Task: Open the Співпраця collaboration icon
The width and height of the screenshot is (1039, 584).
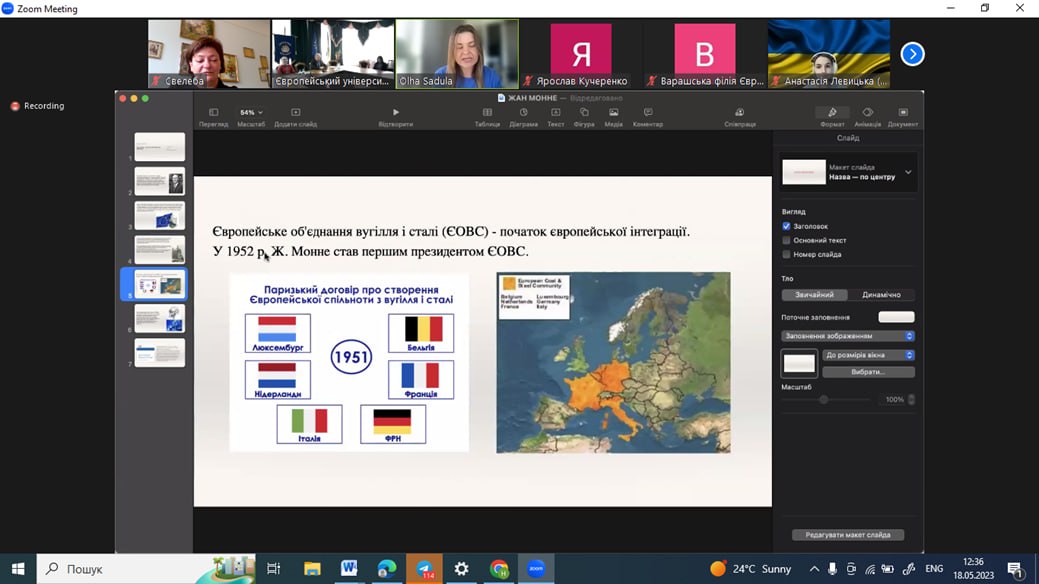Action: 739,113
